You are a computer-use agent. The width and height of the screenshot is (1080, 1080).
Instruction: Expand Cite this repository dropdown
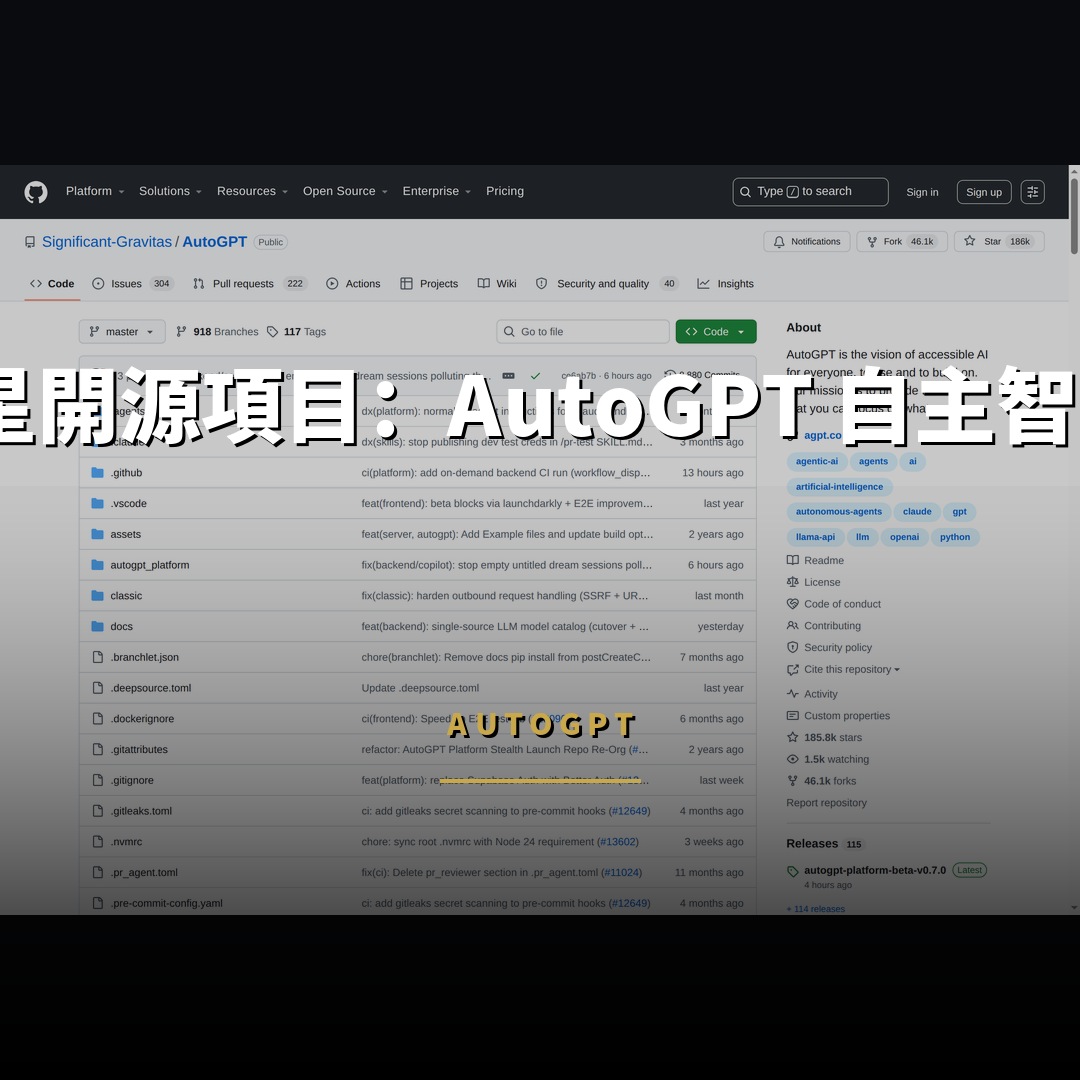tap(844, 669)
